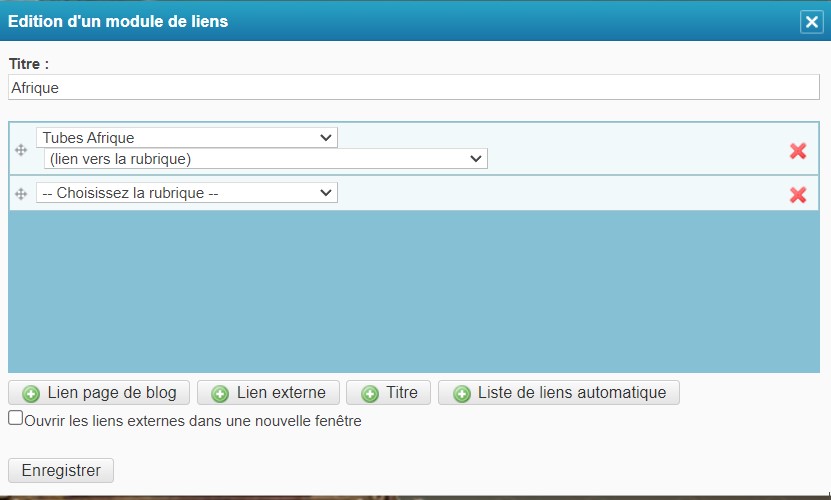
Task: Enable opening external links in new window
Action: (15, 419)
